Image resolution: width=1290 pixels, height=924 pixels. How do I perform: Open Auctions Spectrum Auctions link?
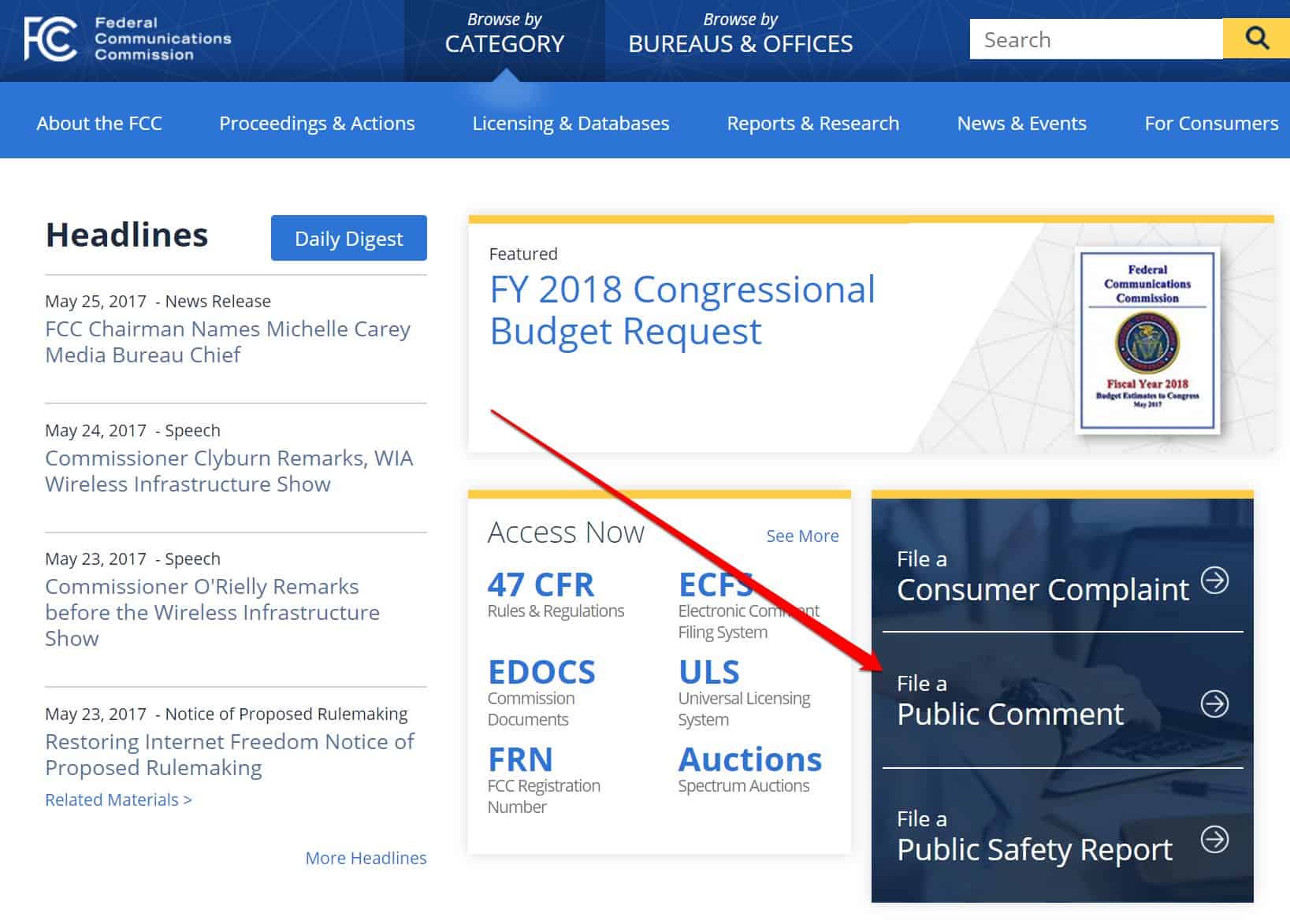[749, 770]
